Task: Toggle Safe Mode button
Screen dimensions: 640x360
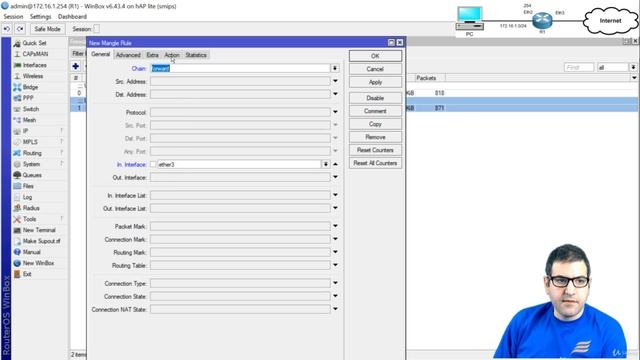Action: (47, 29)
